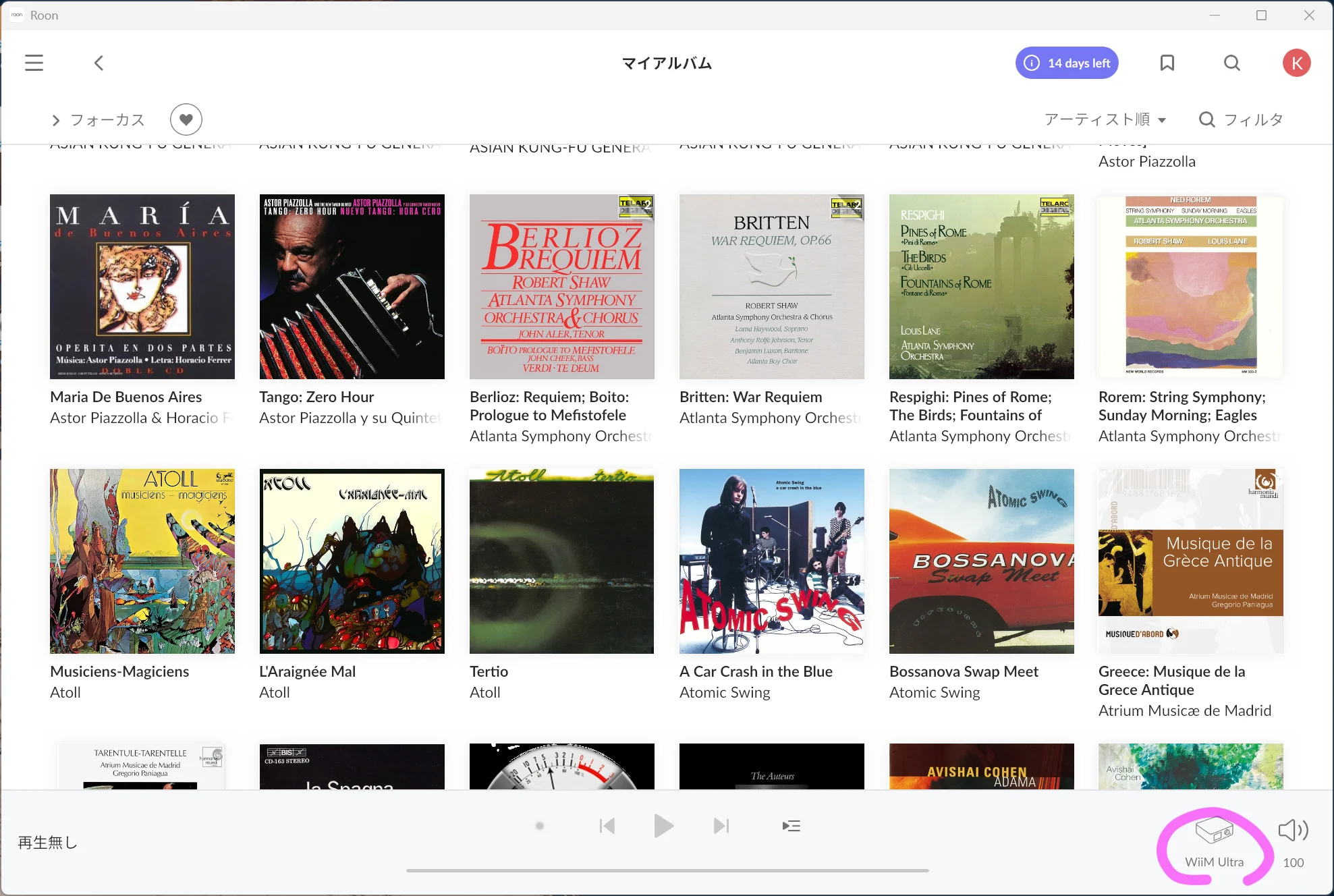Click the 14 days left button
Screen dimensions: 1334x896
(x=1067, y=63)
